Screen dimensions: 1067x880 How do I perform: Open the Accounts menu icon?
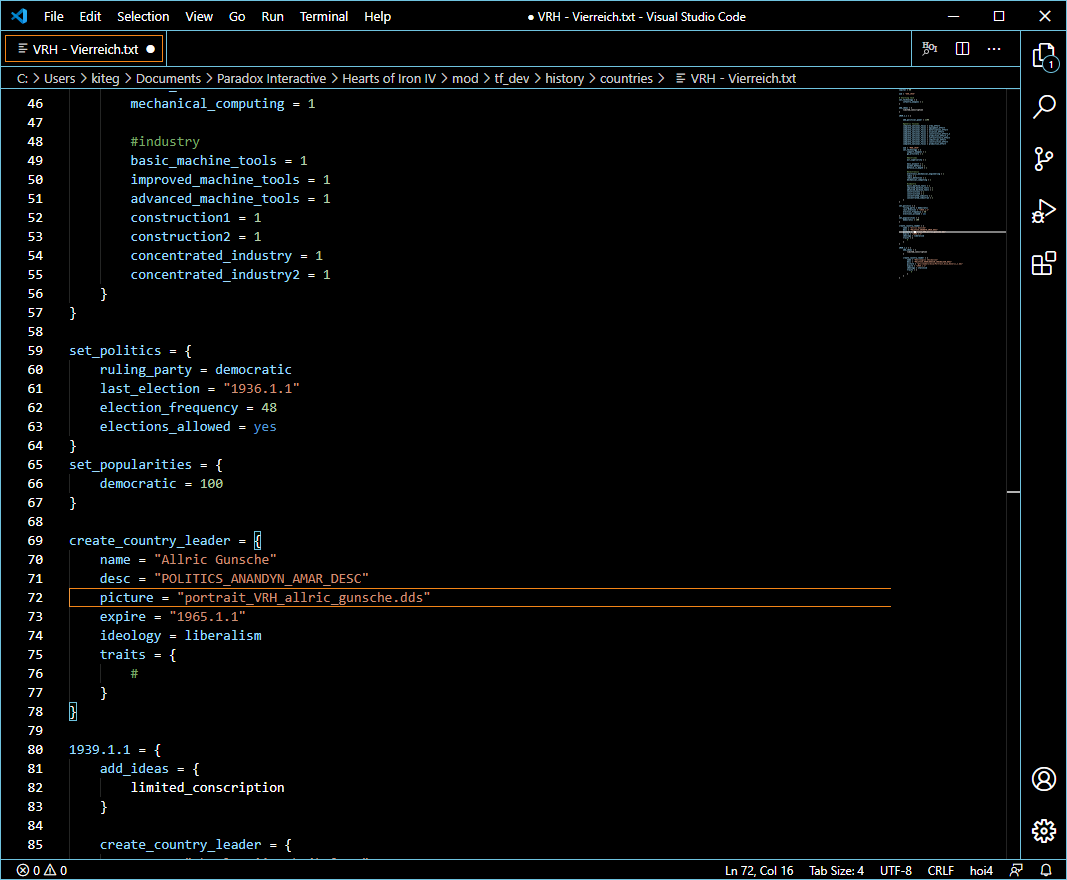pyautogui.click(x=1043, y=779)
